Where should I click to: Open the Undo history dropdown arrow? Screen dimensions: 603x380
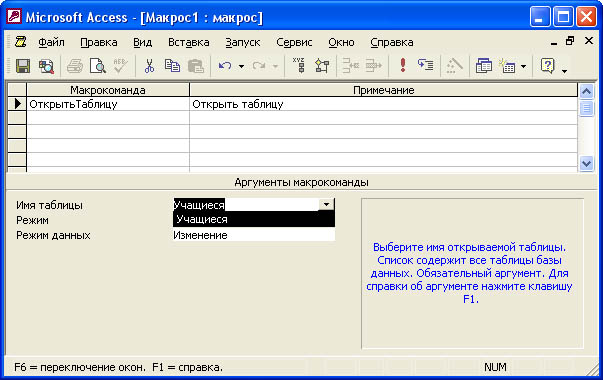pyautogui.click(x=241, y=66)
